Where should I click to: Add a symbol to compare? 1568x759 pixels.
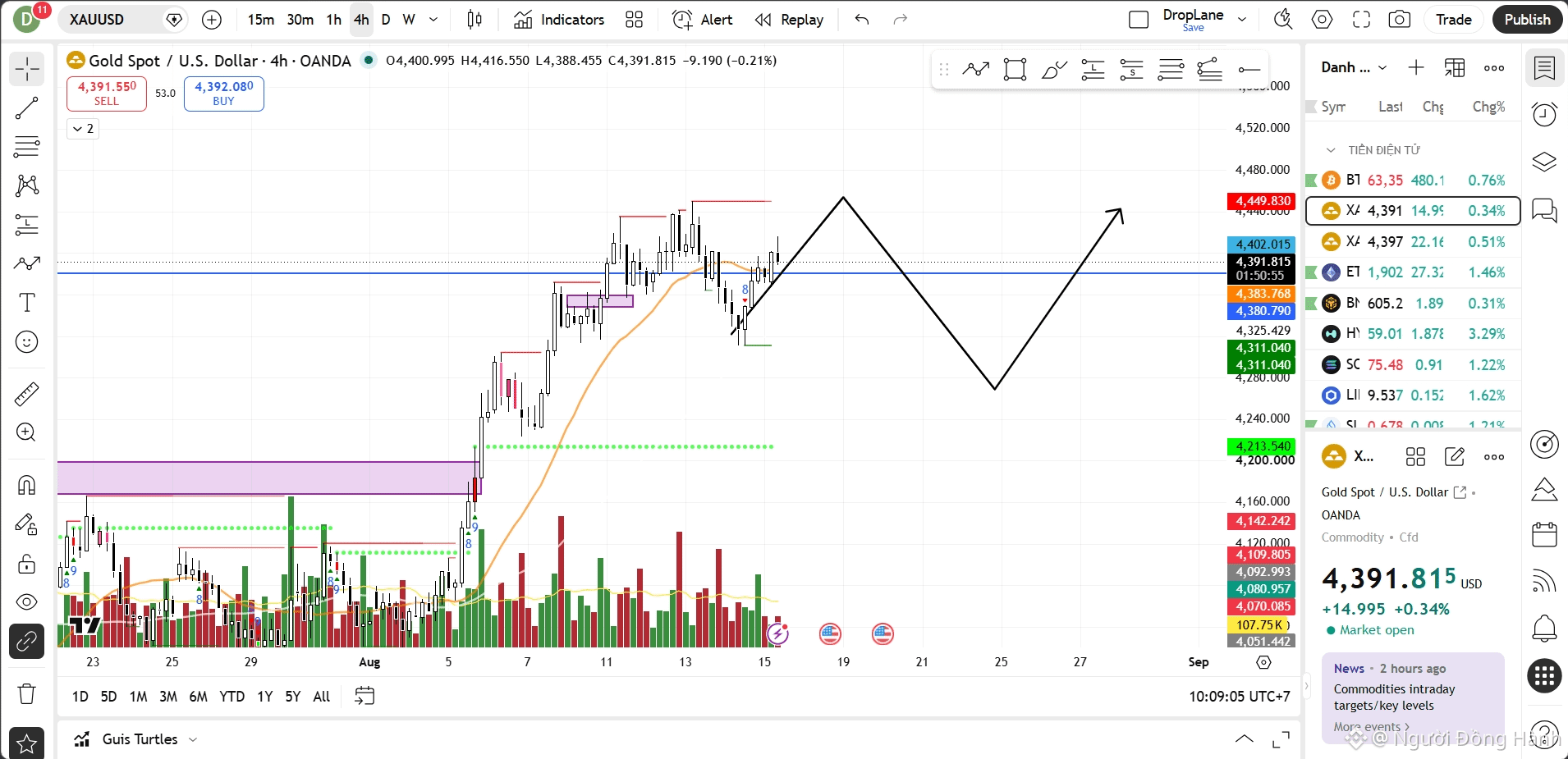[x=212, y=20]
